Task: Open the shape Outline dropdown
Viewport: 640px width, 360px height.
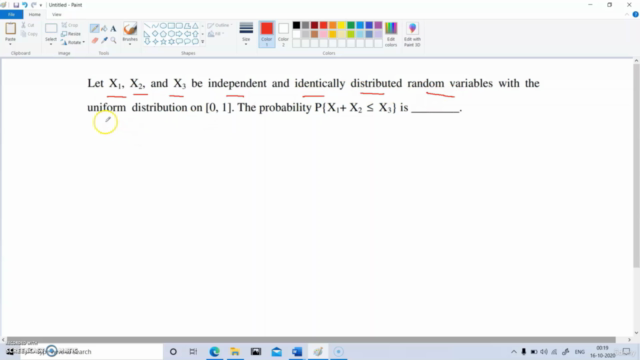Action: (220, 25)
